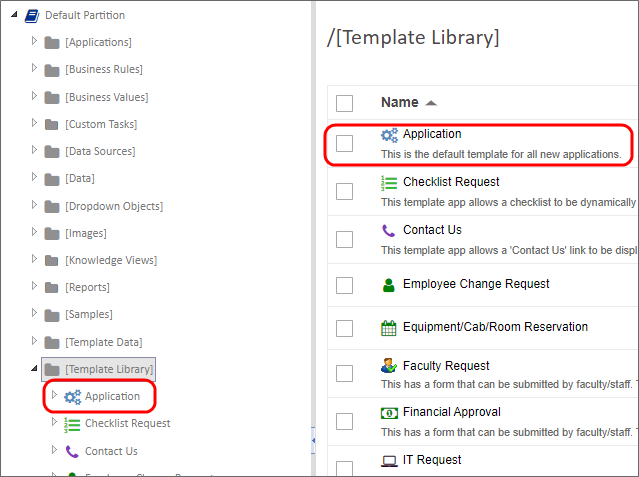Click the Financial Approval money icon
The image size is (639, 477).
pos(389,412)
